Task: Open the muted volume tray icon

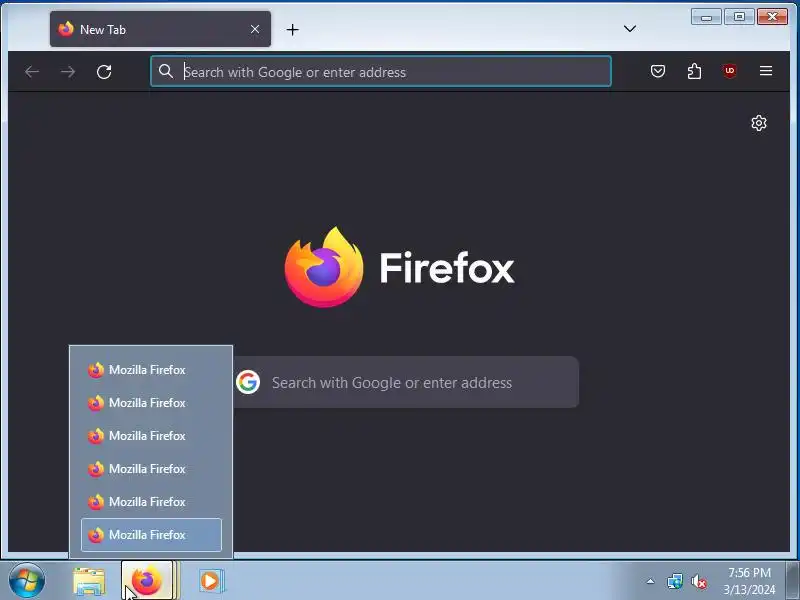Action: point(698,581)
